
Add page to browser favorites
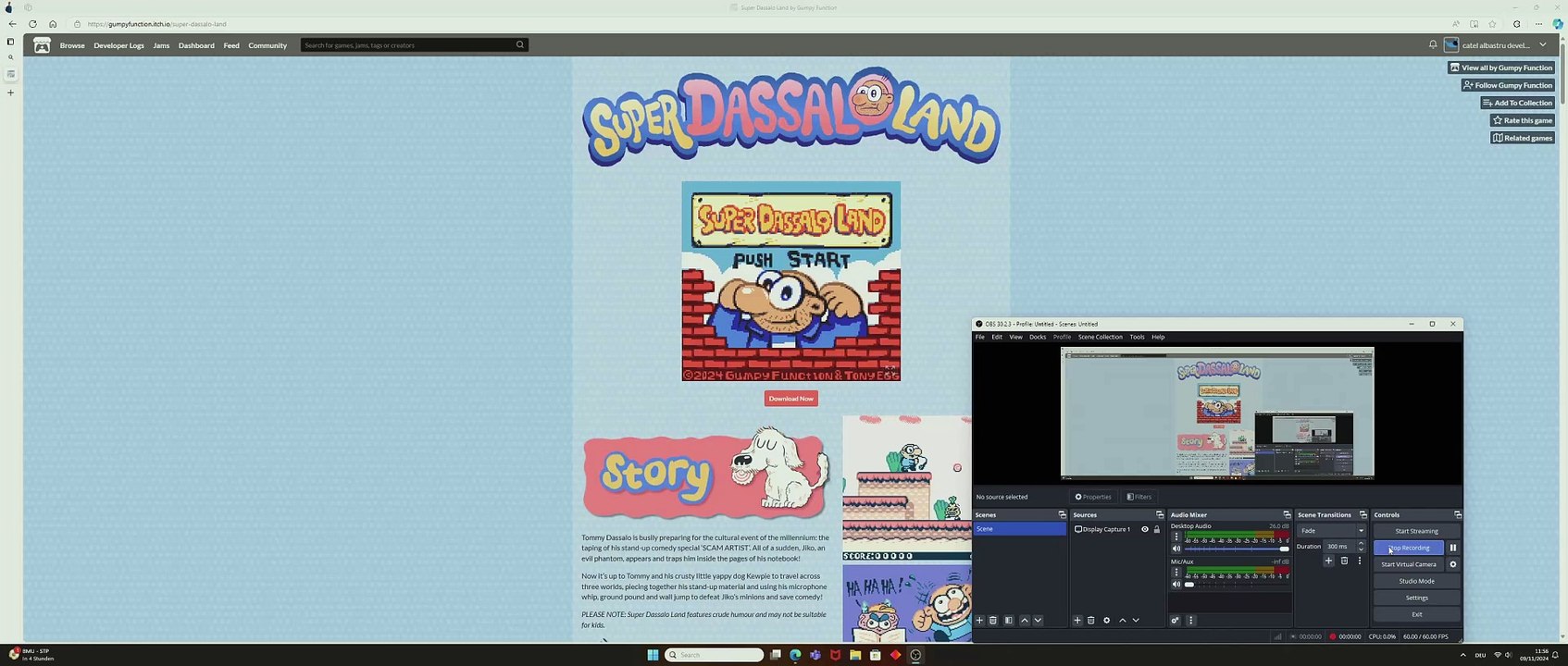click(x=1492, y=24)
